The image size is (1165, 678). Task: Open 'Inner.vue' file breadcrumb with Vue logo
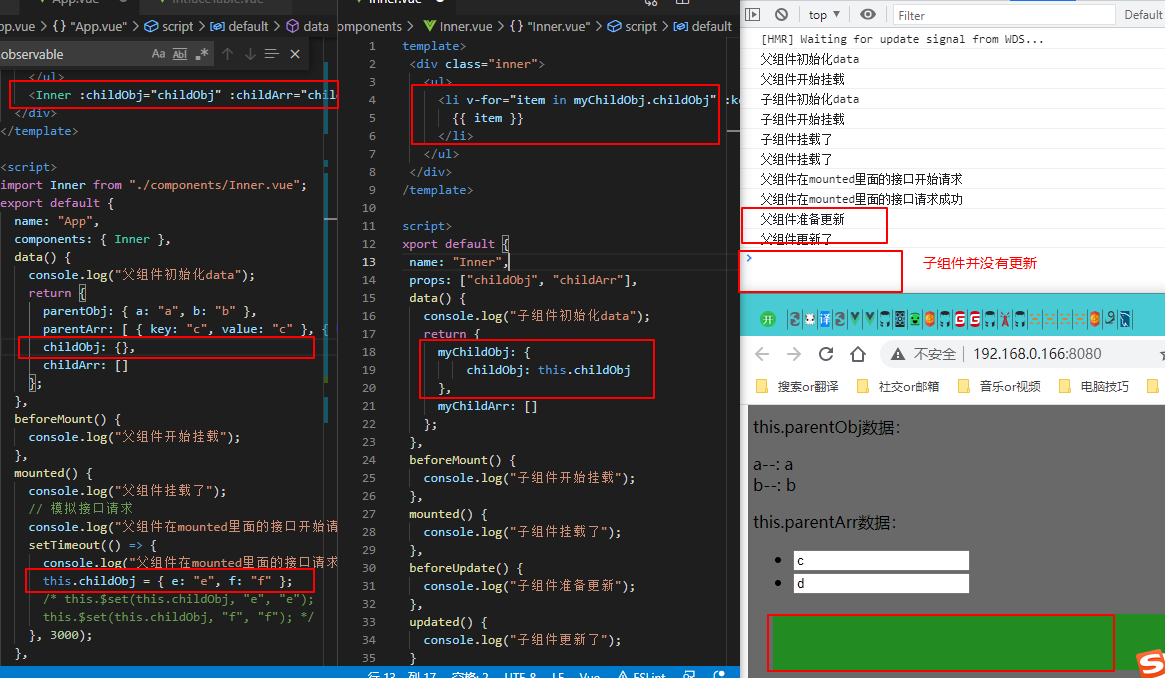(458, 27)
